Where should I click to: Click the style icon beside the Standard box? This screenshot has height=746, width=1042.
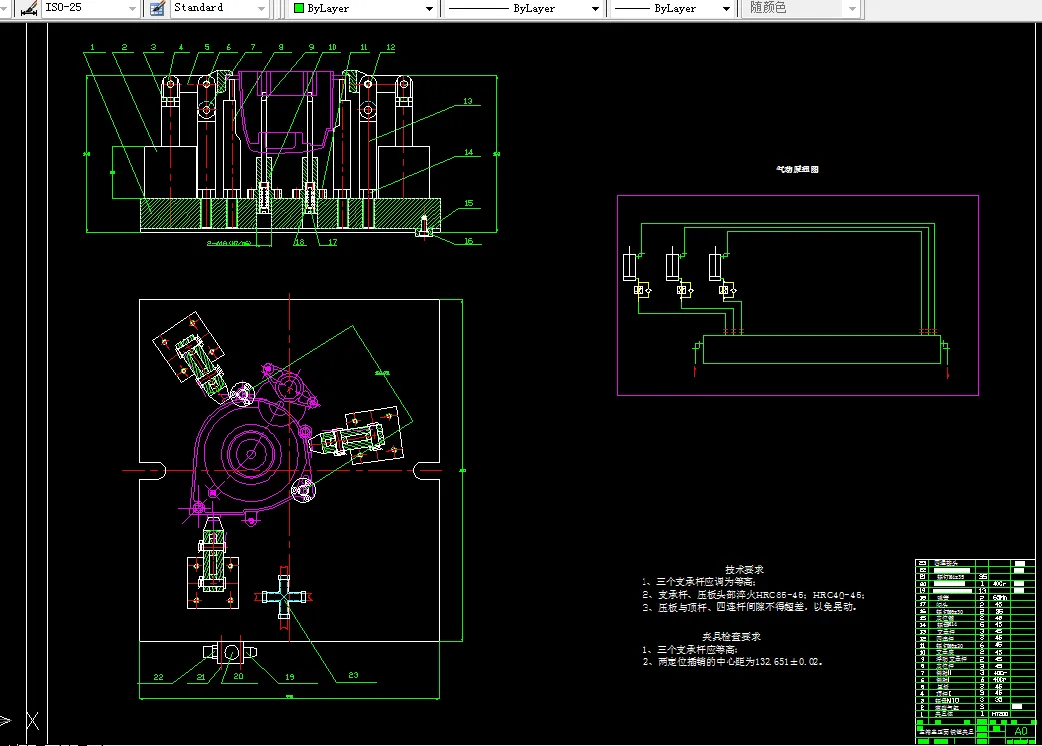tap(156, 8)
